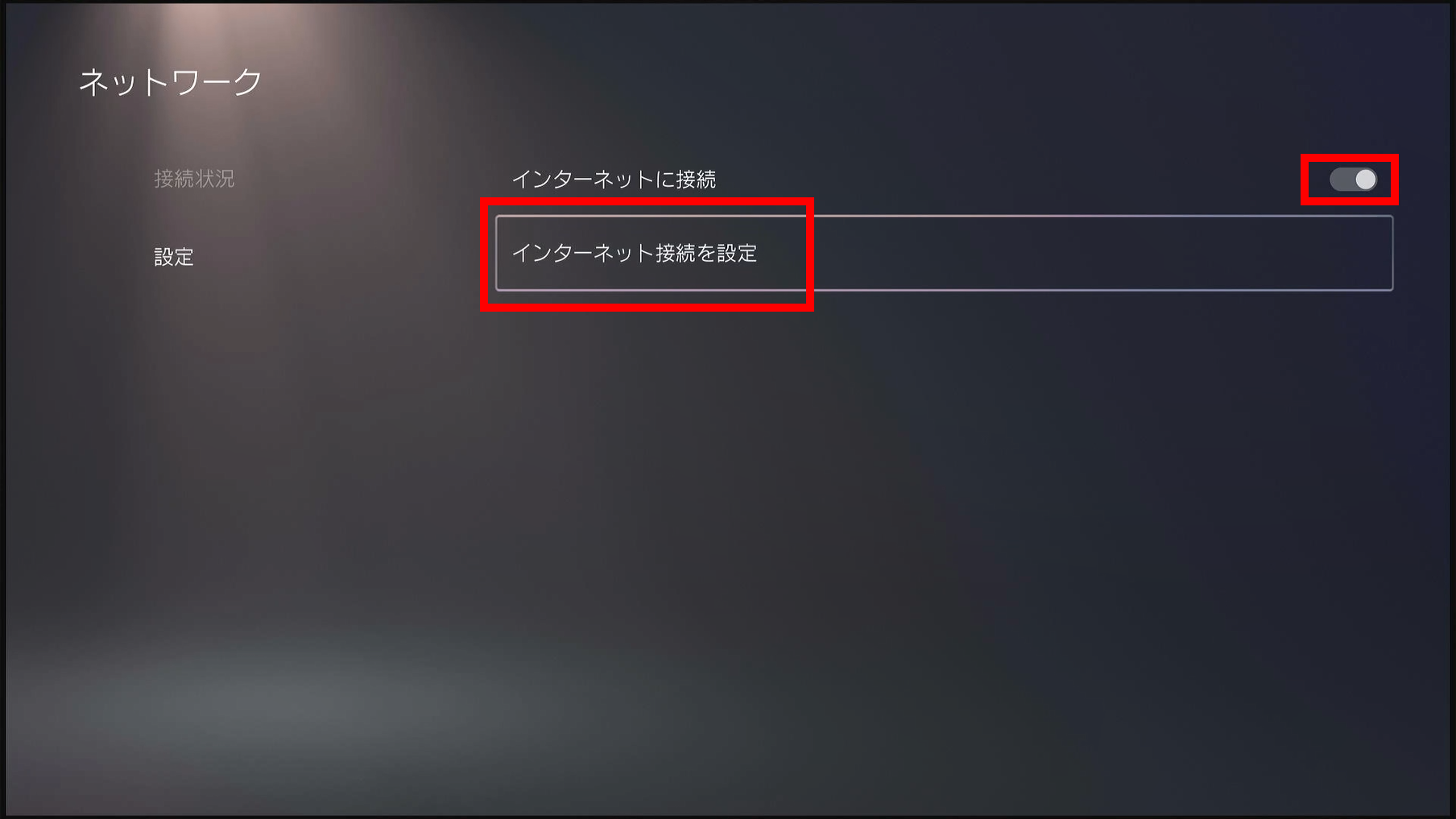Turn off Connect to Internet switch
The height and width of the screenshot is (819, 1456).
click(x=1353, y=180)
